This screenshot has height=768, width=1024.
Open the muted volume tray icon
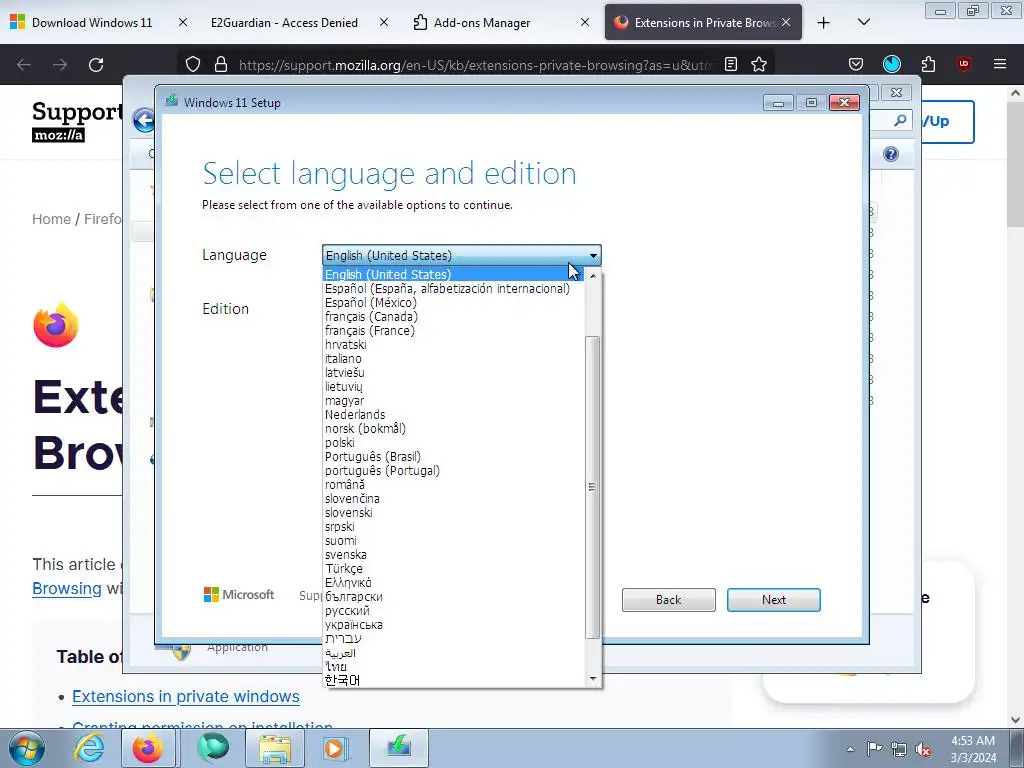pos(923,749)
